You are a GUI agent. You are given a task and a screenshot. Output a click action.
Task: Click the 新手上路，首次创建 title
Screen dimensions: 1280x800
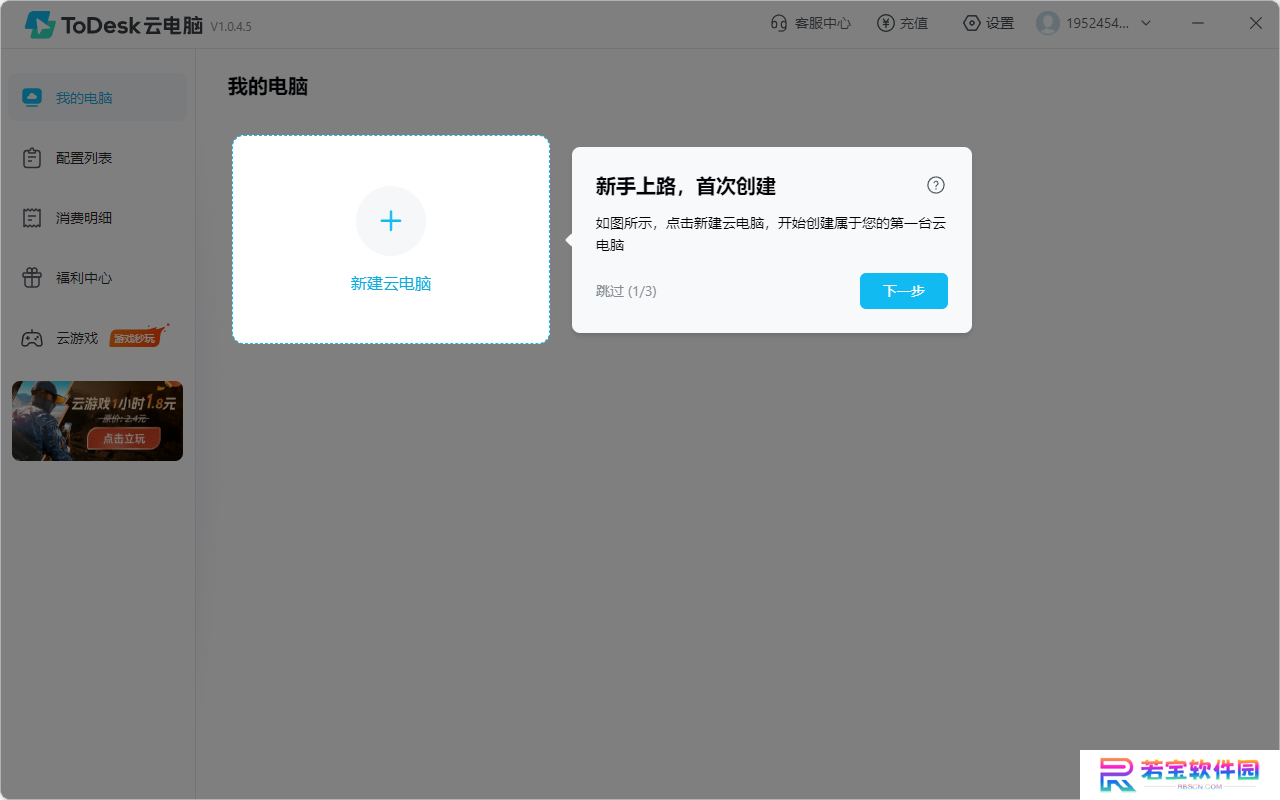coord(686,186)
